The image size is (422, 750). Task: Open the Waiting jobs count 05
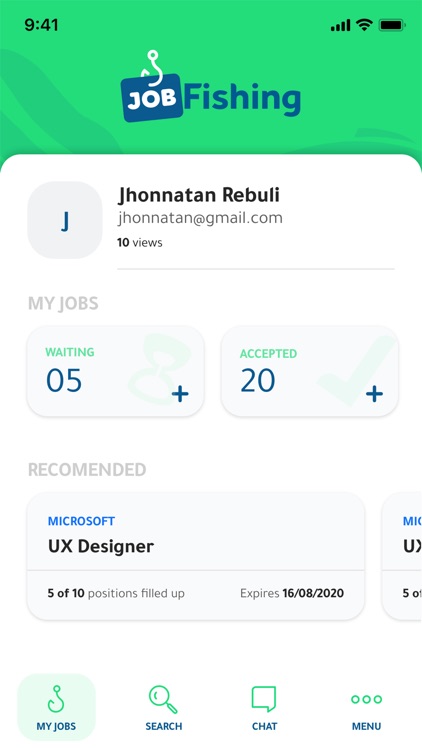pos(64,381)
